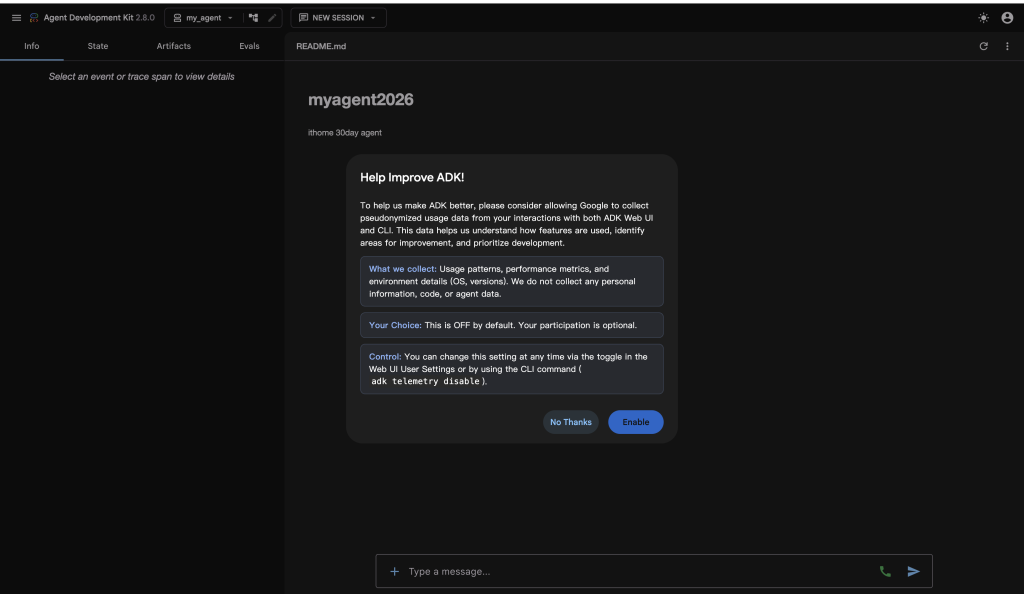Open the hamburger side menu

[x=16, y=18]
